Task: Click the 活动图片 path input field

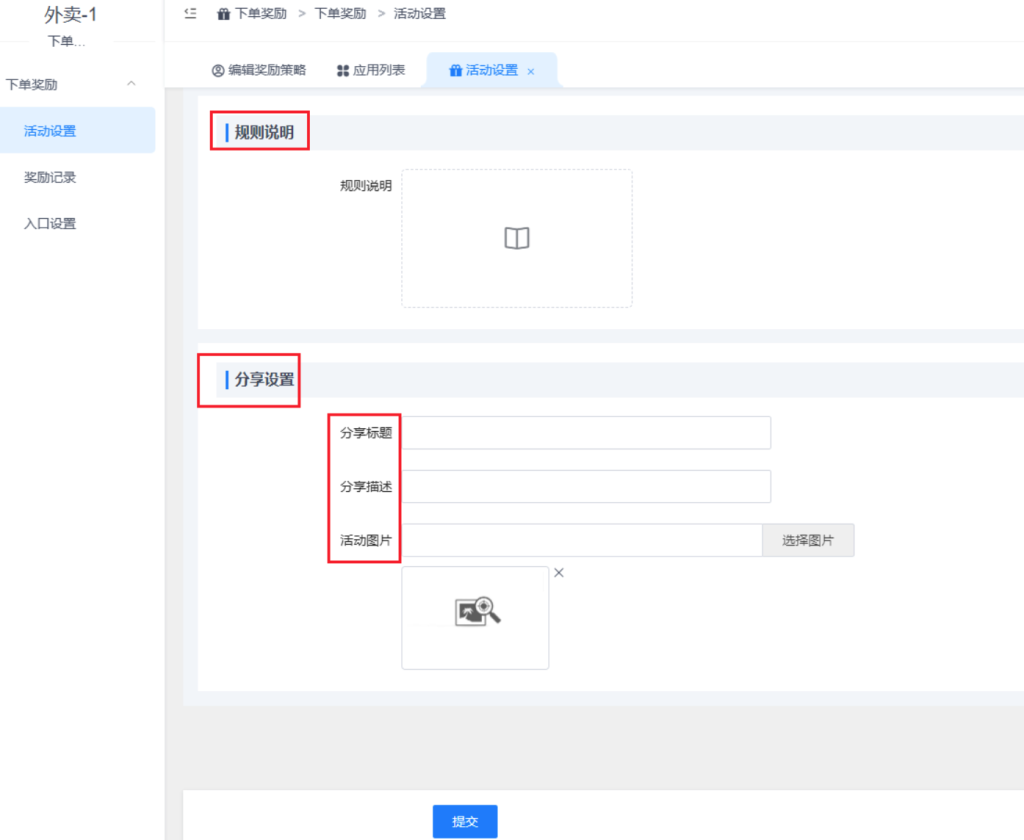Action: point(581,540)
